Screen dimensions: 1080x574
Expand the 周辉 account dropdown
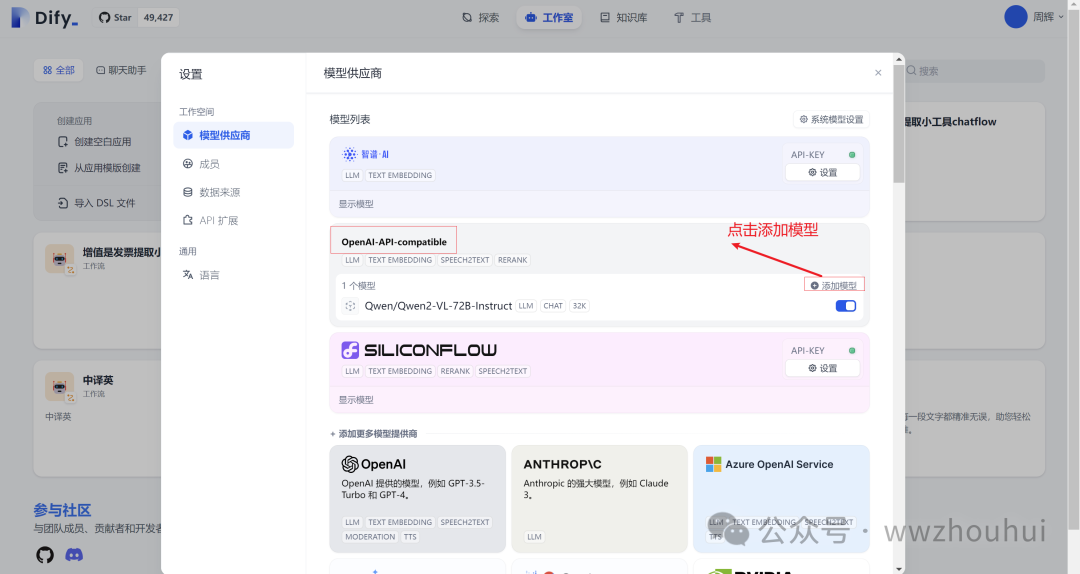[x=1048, y=17]
